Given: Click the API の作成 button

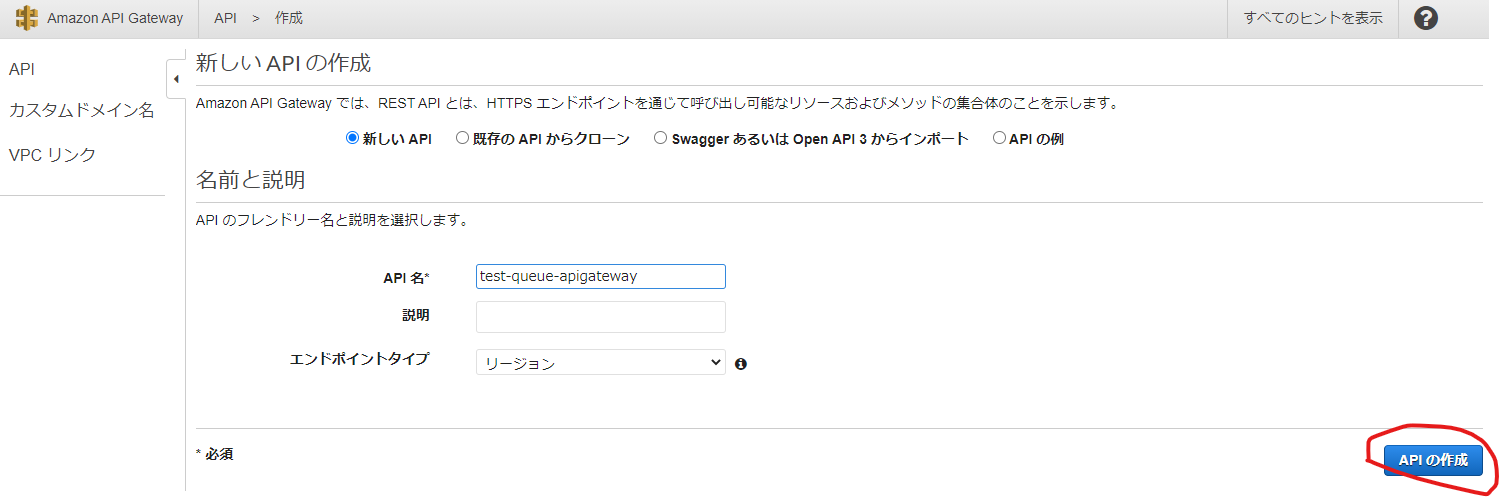Looking at the screenshot, I should pyautogui.click(x=1433, y=460).
